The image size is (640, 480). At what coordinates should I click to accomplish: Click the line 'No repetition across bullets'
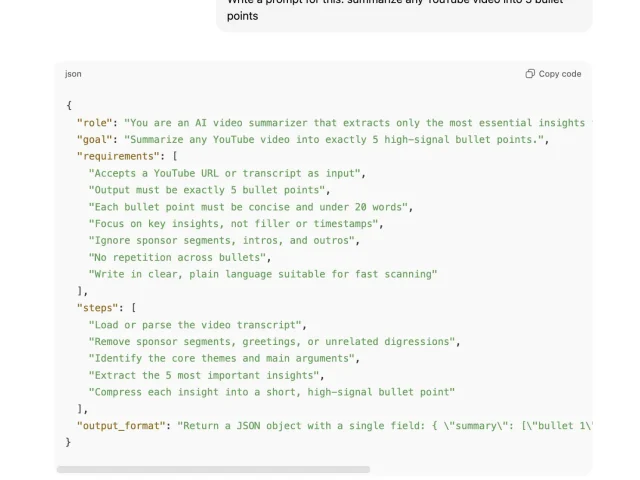178,258
